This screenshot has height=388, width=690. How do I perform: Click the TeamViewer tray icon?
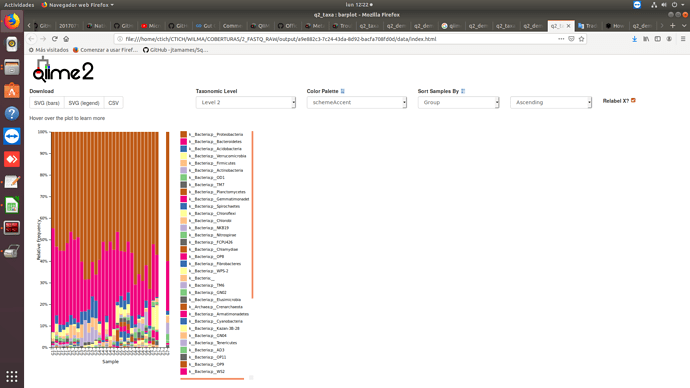point(637,5)
